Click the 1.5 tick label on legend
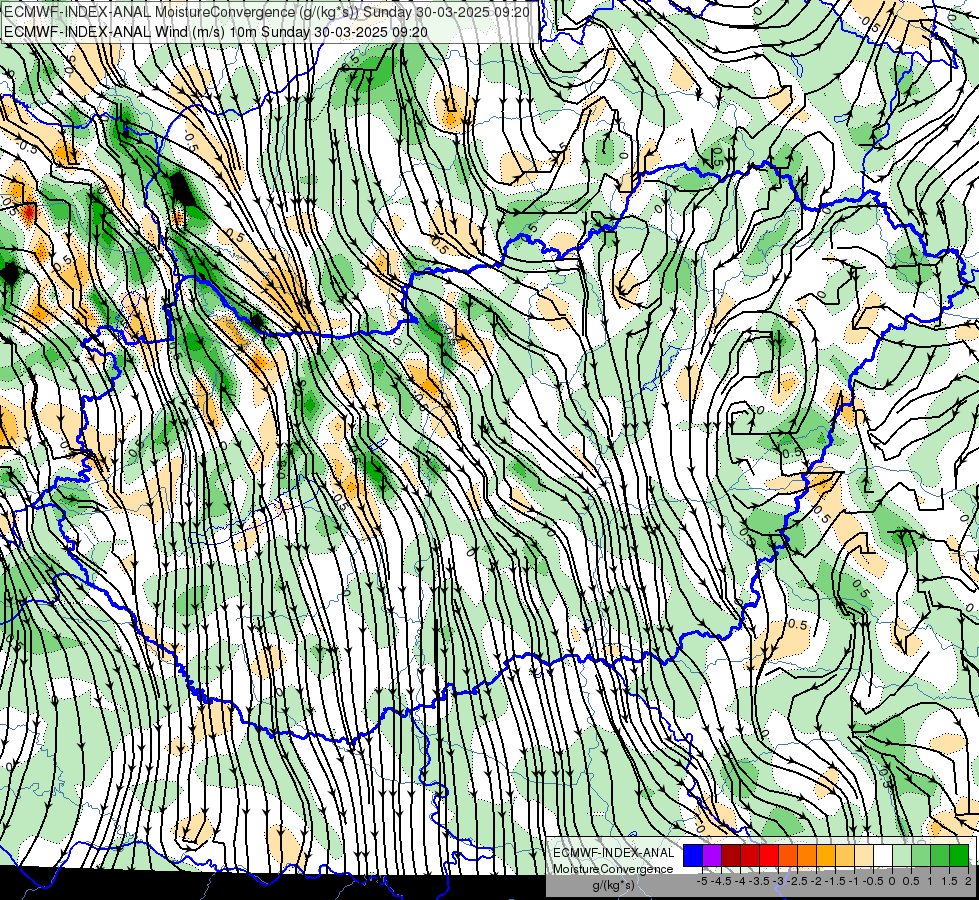The image size is (979, 900). tap(949, 881)
